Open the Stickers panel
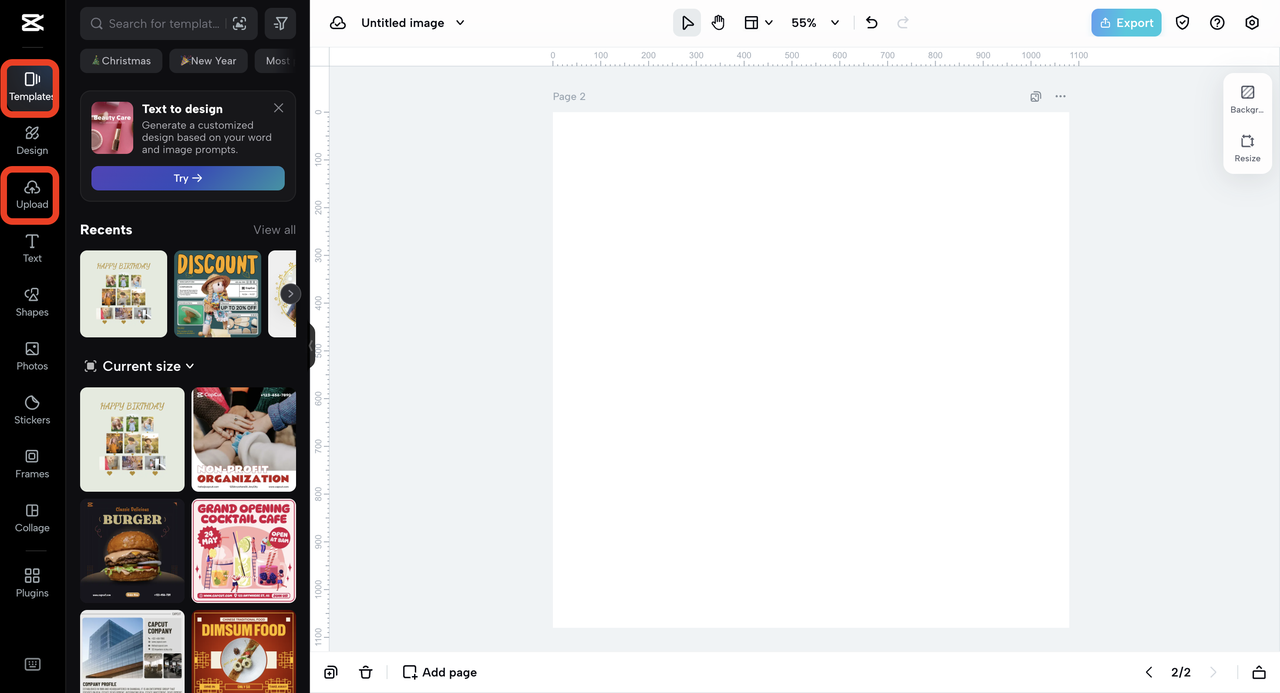 pos(32,410)
